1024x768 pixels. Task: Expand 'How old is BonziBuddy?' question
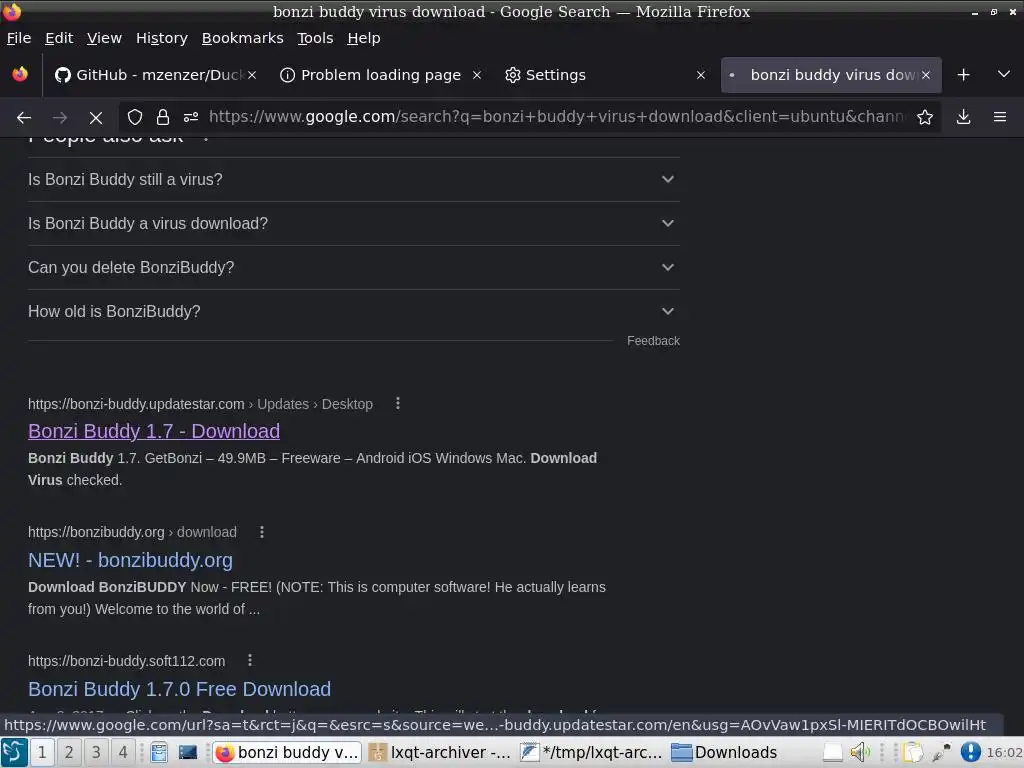353,312
